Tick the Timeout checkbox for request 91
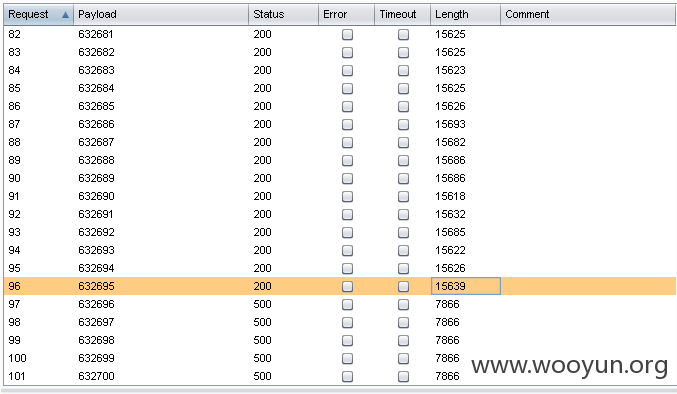 coord(403,196)
